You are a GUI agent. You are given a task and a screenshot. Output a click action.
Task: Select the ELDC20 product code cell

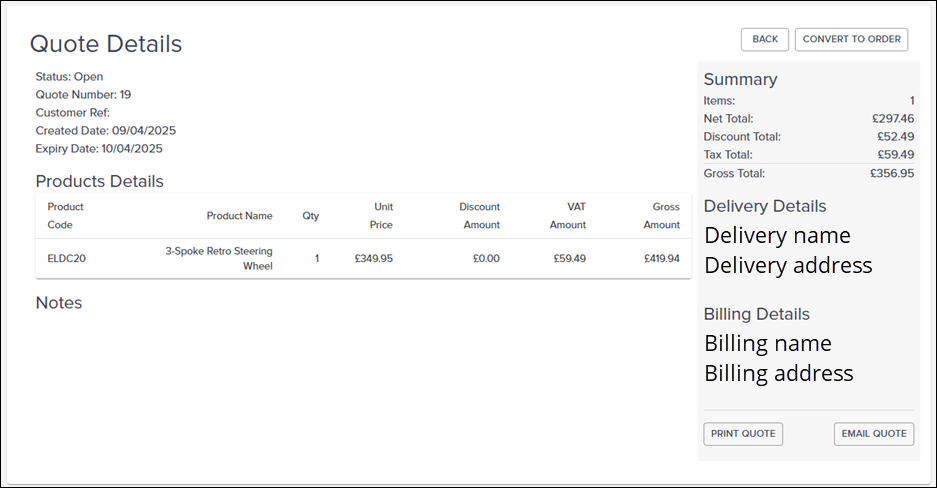tap(66, 258)
